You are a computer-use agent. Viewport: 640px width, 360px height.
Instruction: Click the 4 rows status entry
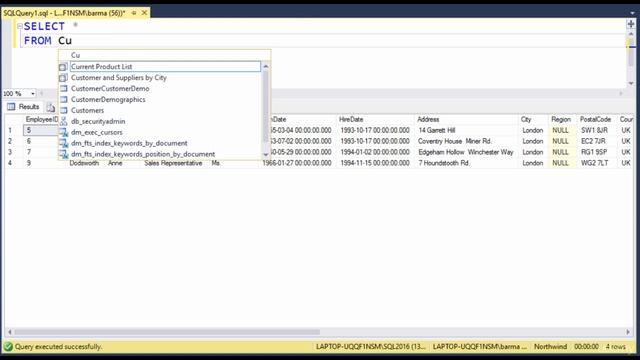(x=616, y=347)
